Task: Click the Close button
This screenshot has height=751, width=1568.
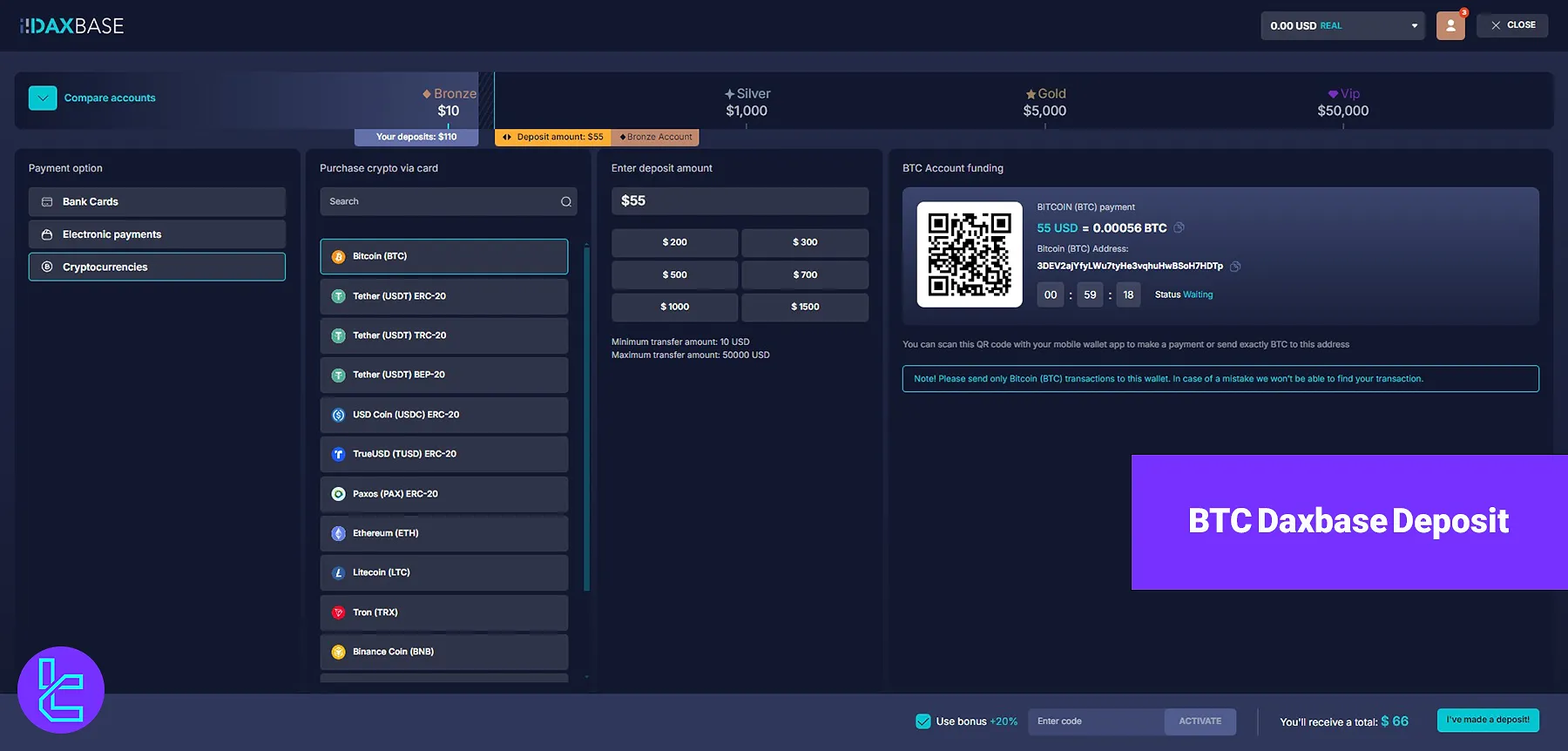Action: coord(1512,25)
